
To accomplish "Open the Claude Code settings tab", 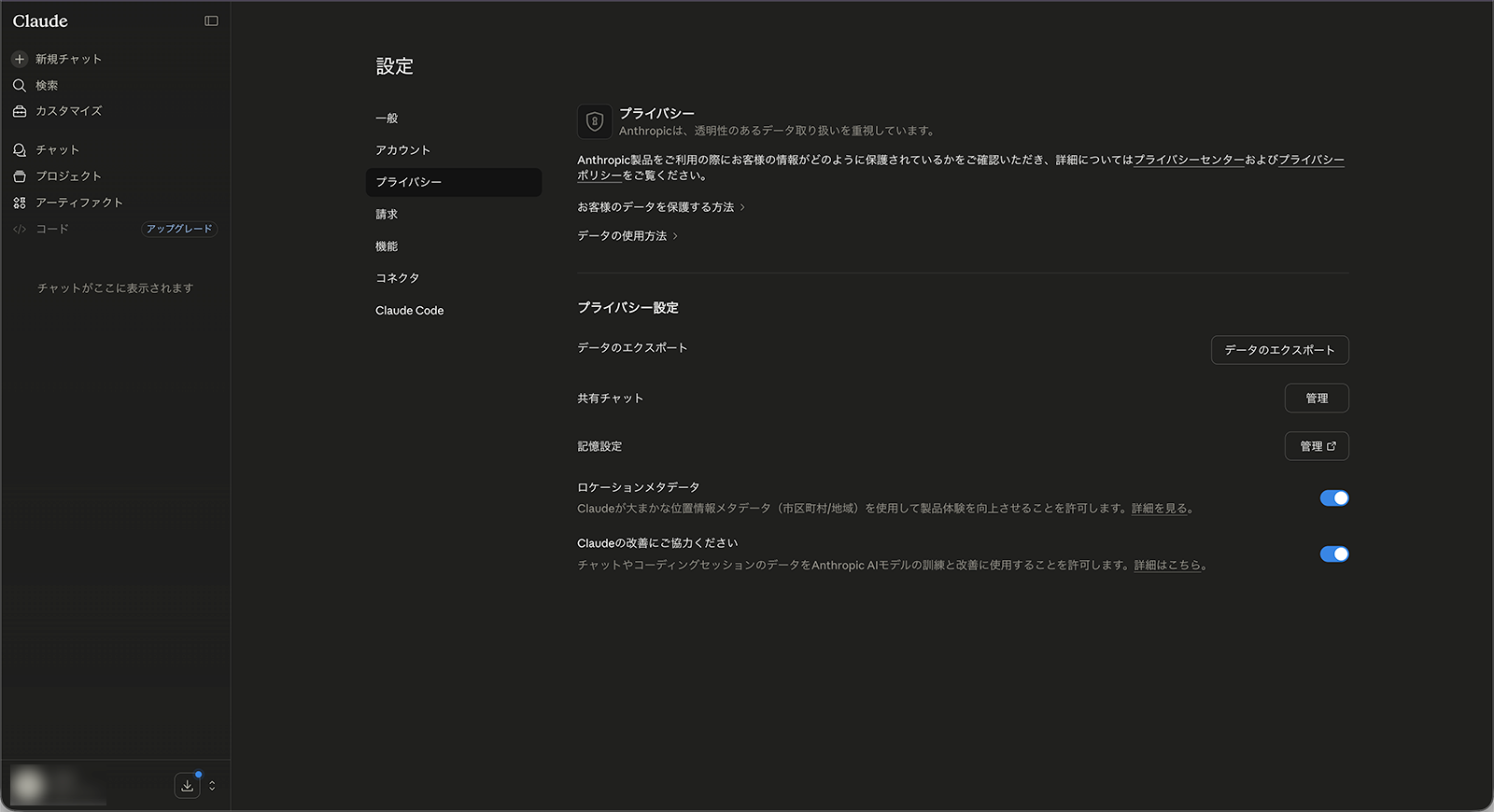I will [454, 311].
